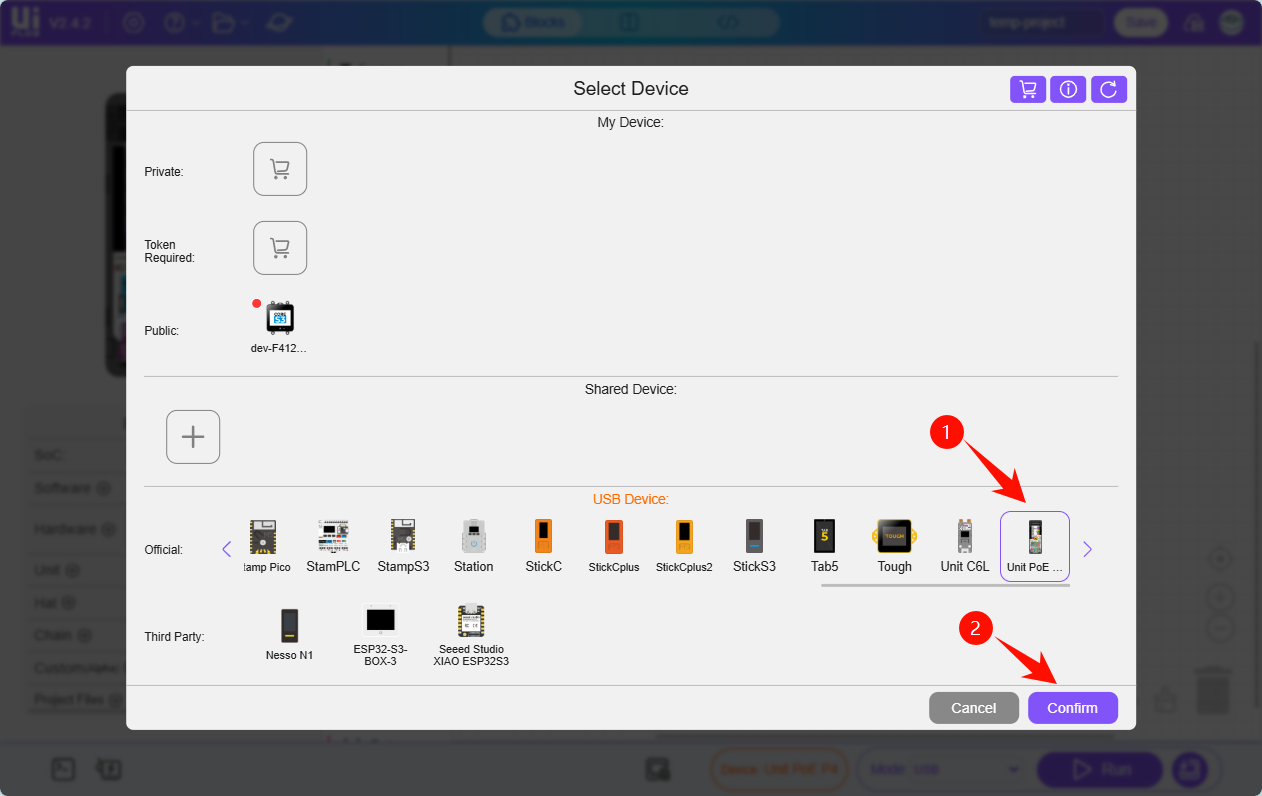Refresh the device list
Screen dimensions: 1262x796
(x=1108, y=89)
